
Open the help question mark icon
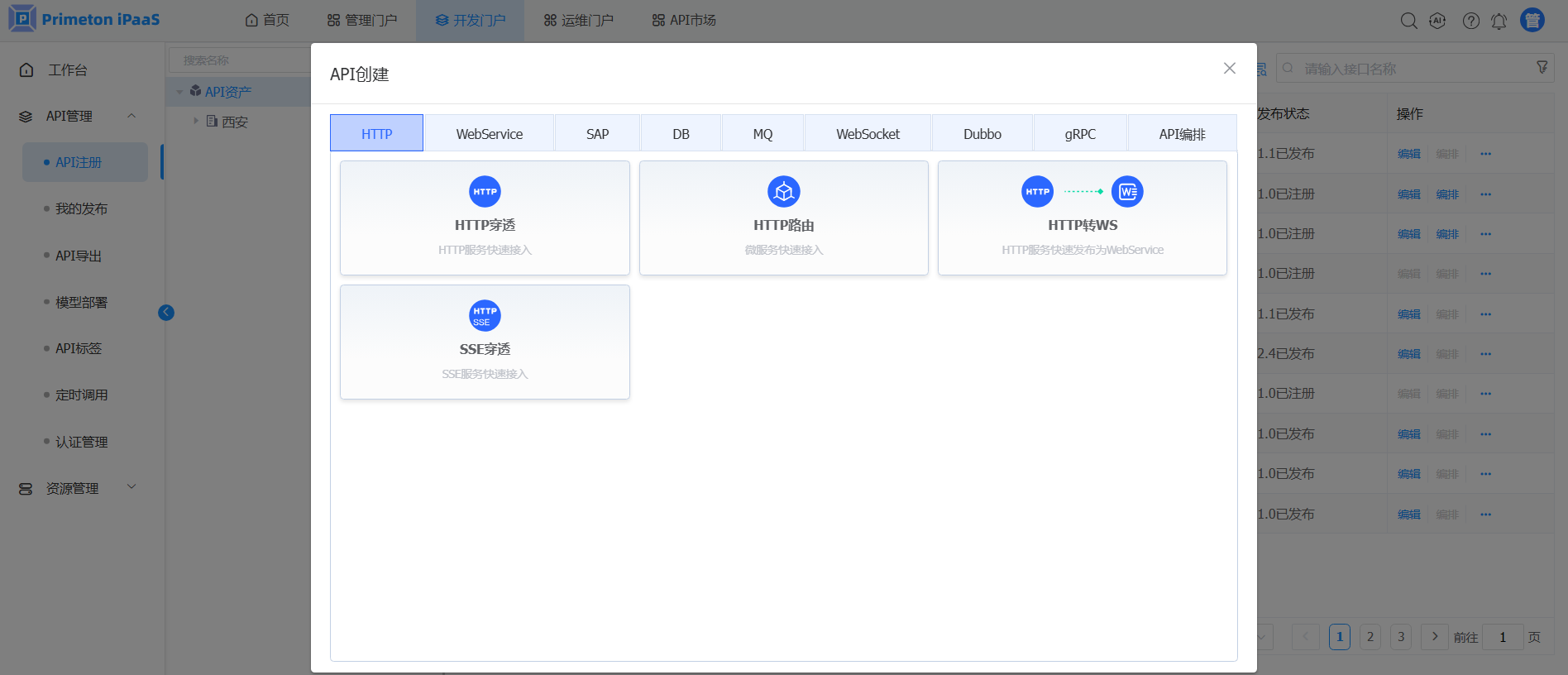[1470, 21]
